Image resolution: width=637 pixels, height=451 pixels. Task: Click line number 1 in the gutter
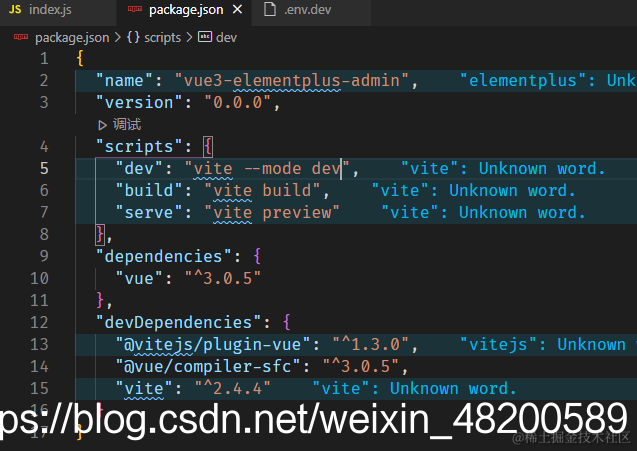pyautogui.click(x=44, y=59)
